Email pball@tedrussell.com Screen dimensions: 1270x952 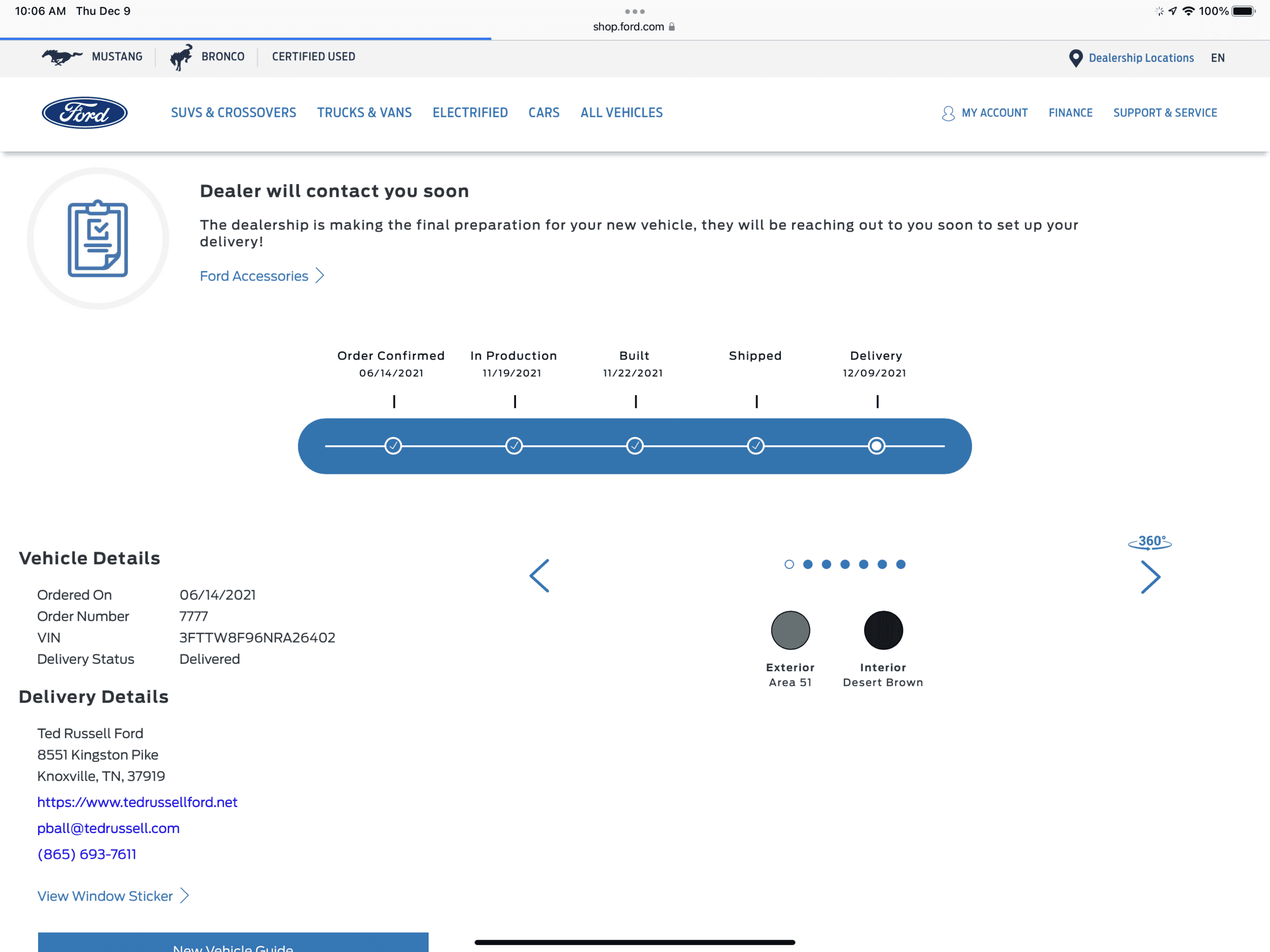pyautogui.click(x=108, y=828)
